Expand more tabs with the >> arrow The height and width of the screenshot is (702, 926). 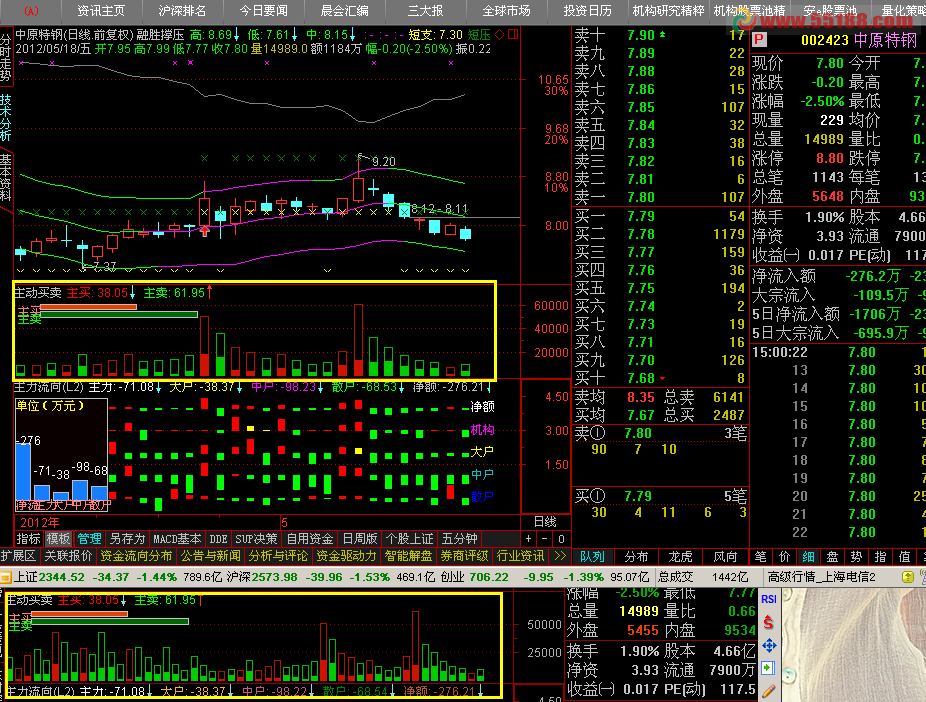(560, 556)
